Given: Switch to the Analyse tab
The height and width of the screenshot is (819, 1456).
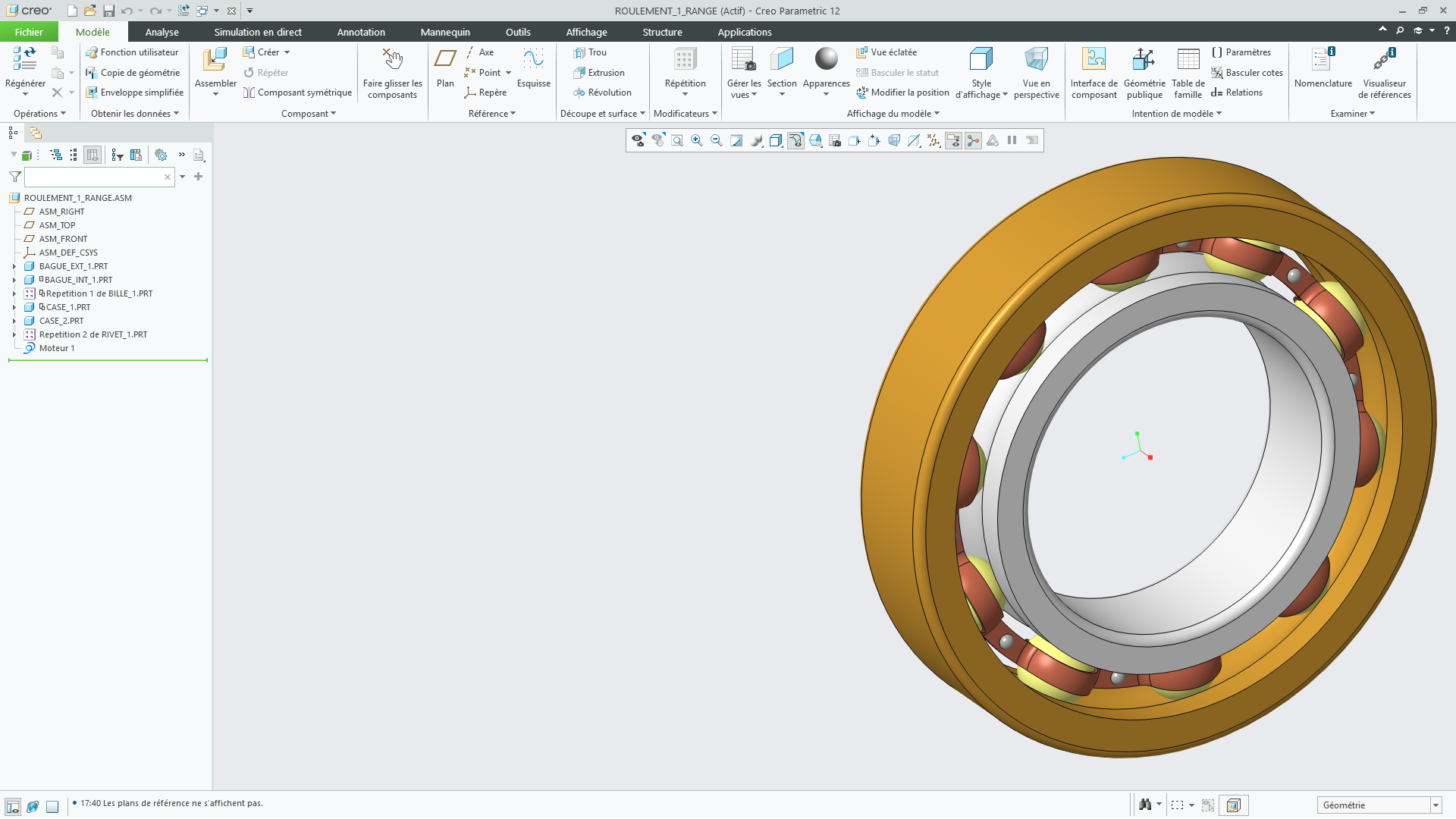Looking at the screenshot, I should coord(162,32).
